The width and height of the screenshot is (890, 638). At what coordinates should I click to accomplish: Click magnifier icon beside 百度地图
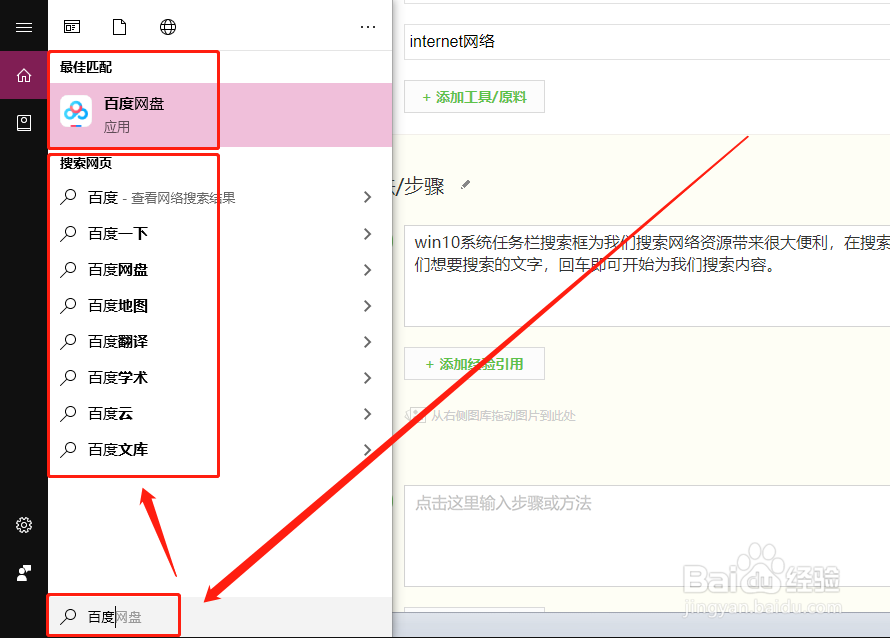(68, 305)
